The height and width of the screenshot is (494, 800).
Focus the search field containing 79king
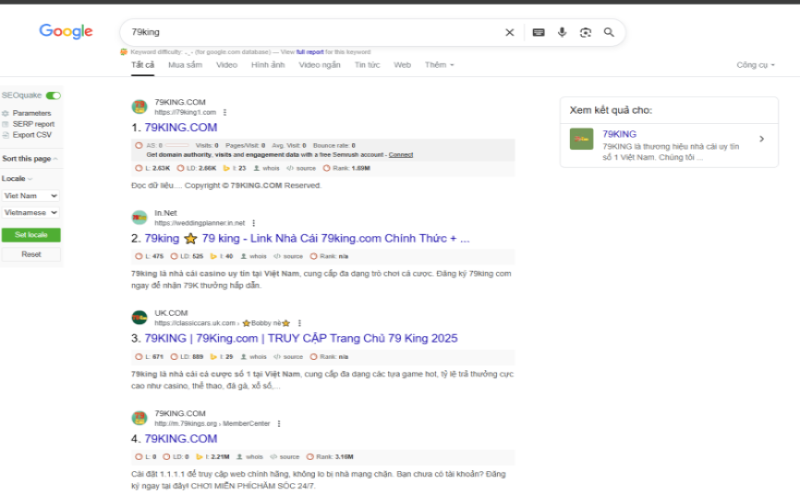[311, 32]
